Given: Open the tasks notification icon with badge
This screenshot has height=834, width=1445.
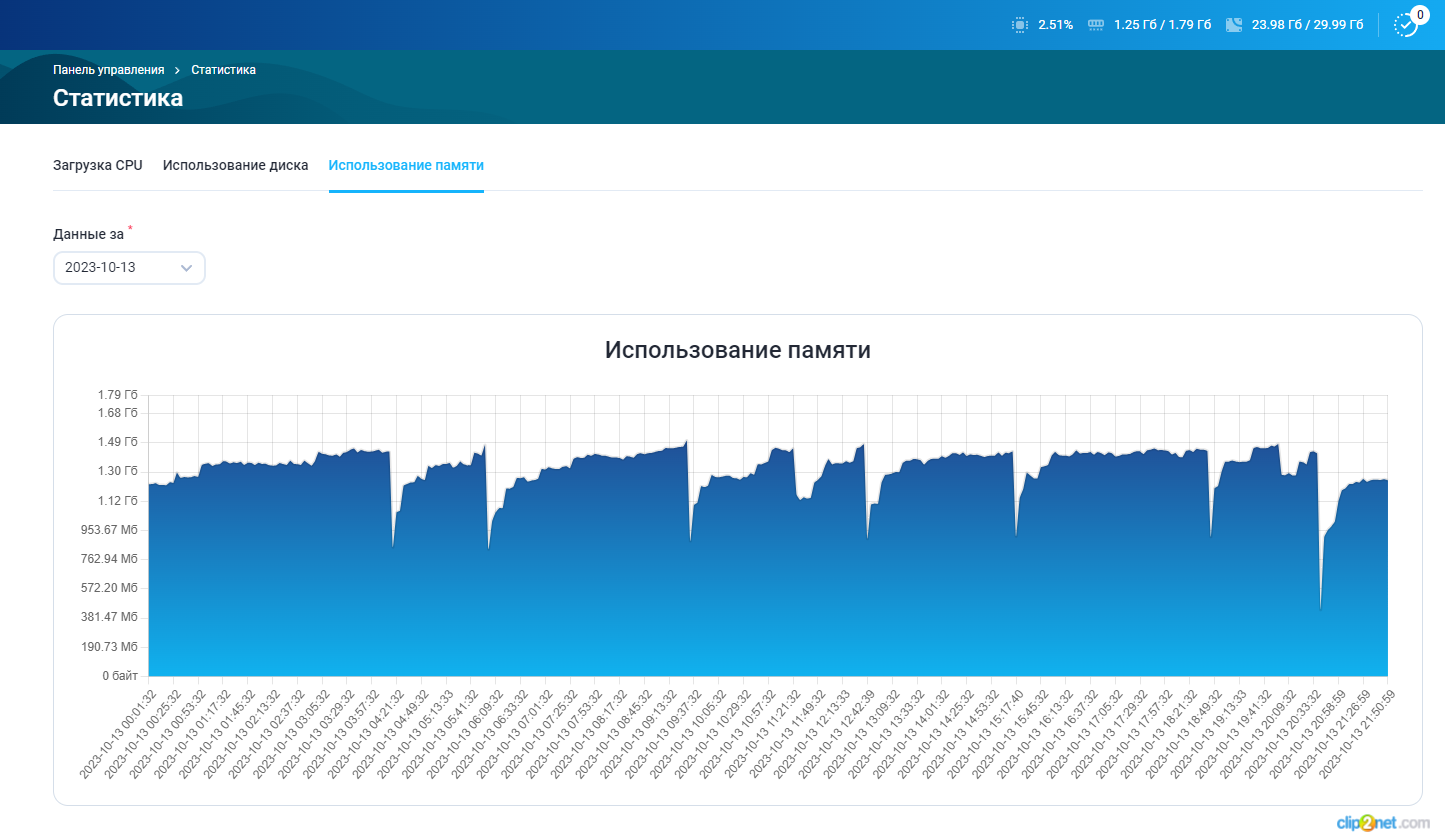Looking at the screenshot, I should (x=1405, y=26).
